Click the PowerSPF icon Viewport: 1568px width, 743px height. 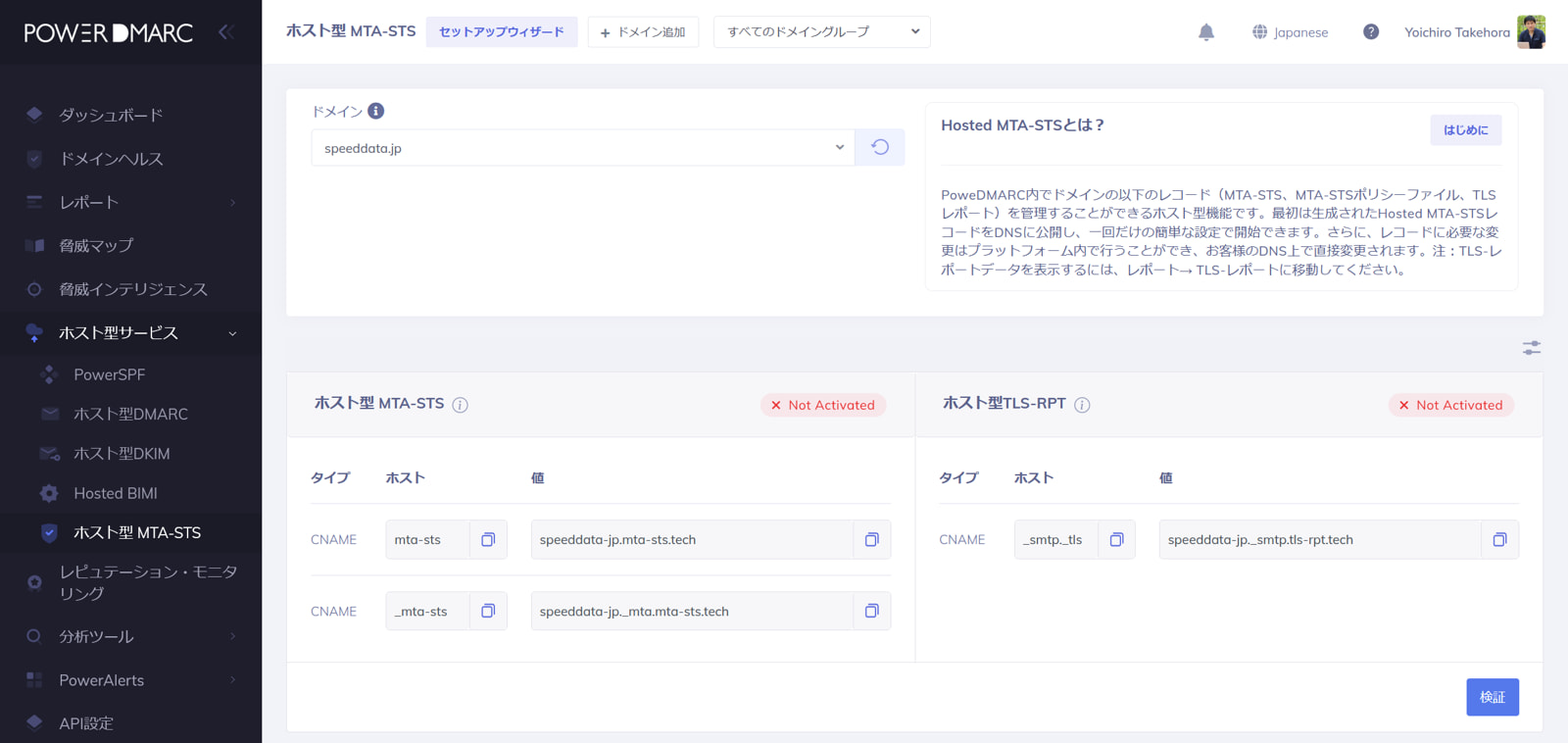[x=49, y=374]
